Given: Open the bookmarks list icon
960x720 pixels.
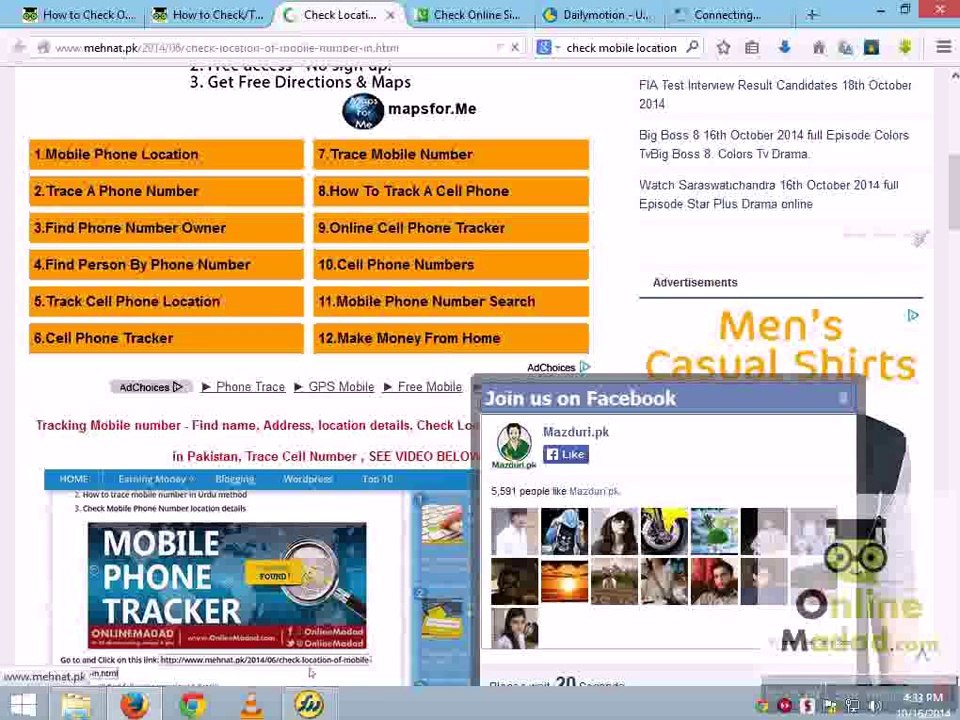Looking at the screenshot, I should tap(752, 47).
